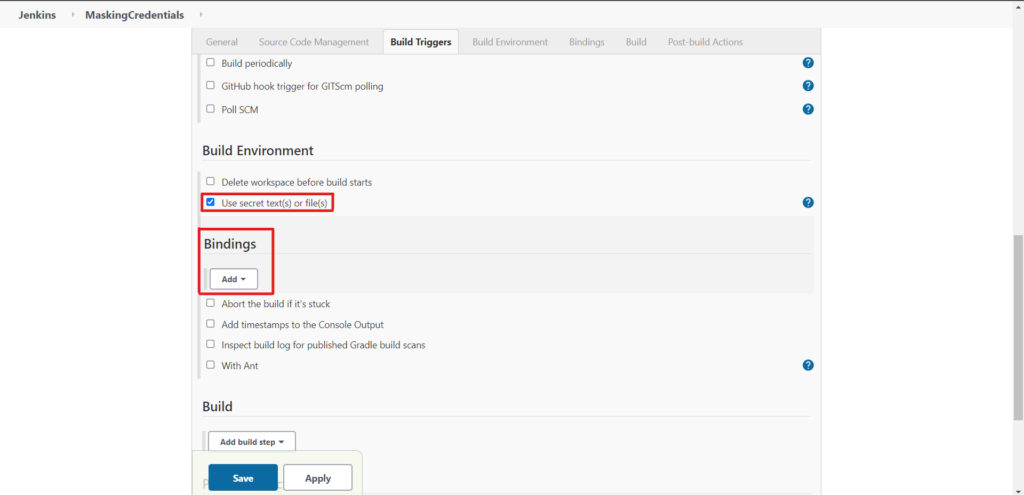Click breadcrumb arrow after Jenkins
Screen dimensions: 1024x495
pos(73,14)
